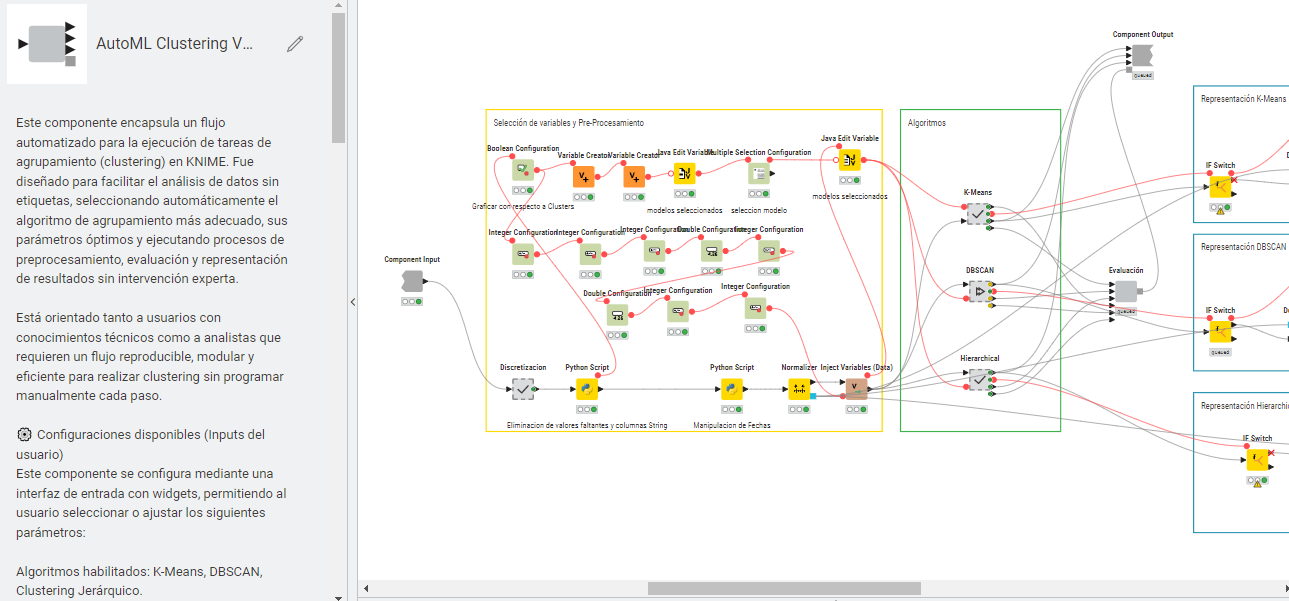This screenshot has height=601, width=1289.
Task: Select the Component Input node
Action: [411, 279]
